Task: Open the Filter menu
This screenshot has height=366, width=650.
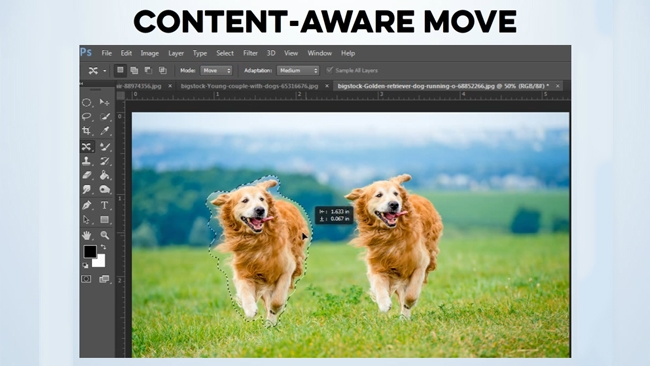Action: [250, 53]
